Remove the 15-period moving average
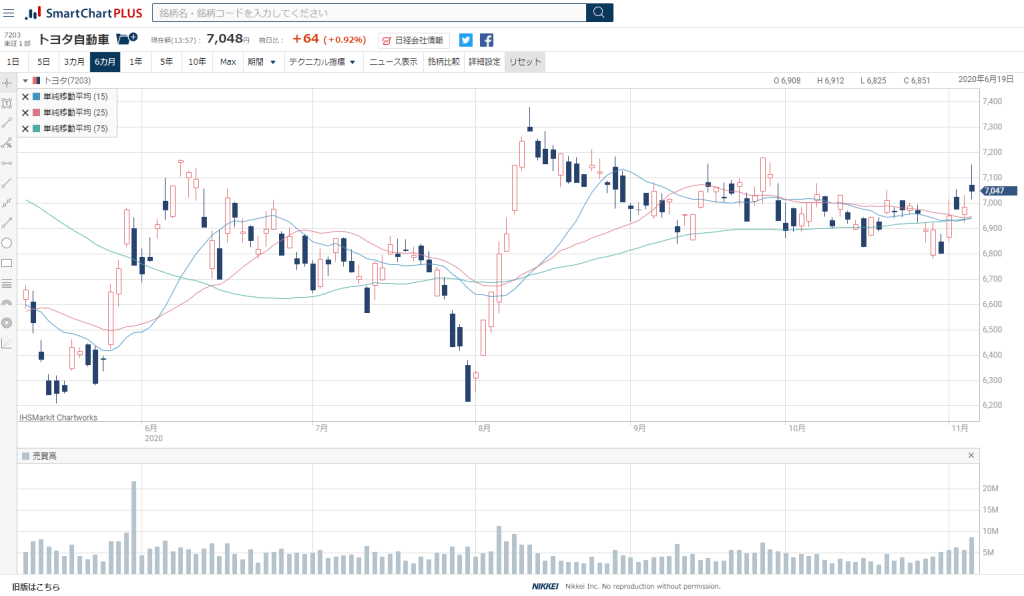Viewport: 1024px width, 596px height. coord(25,97)
